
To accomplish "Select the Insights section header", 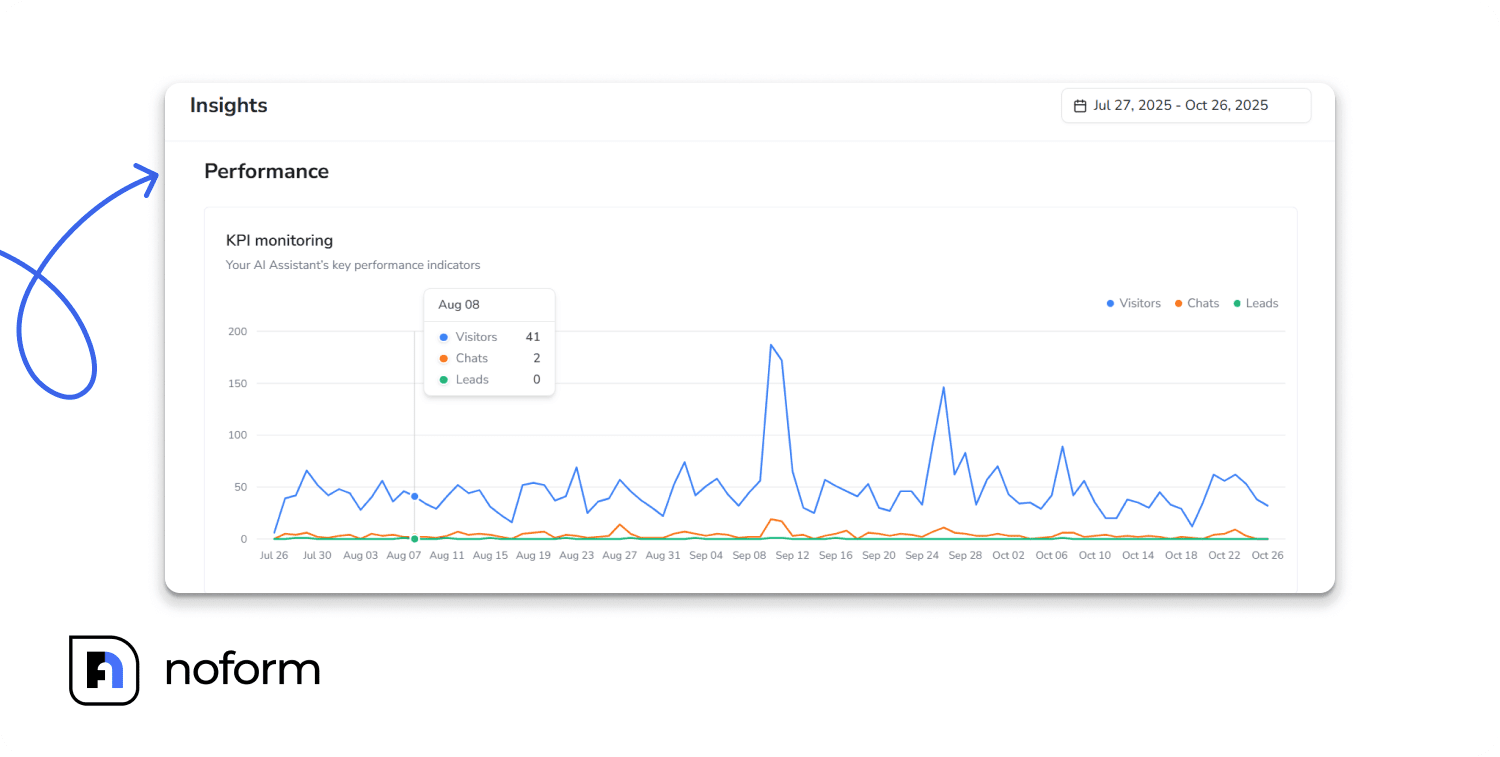I will [228, 105].
